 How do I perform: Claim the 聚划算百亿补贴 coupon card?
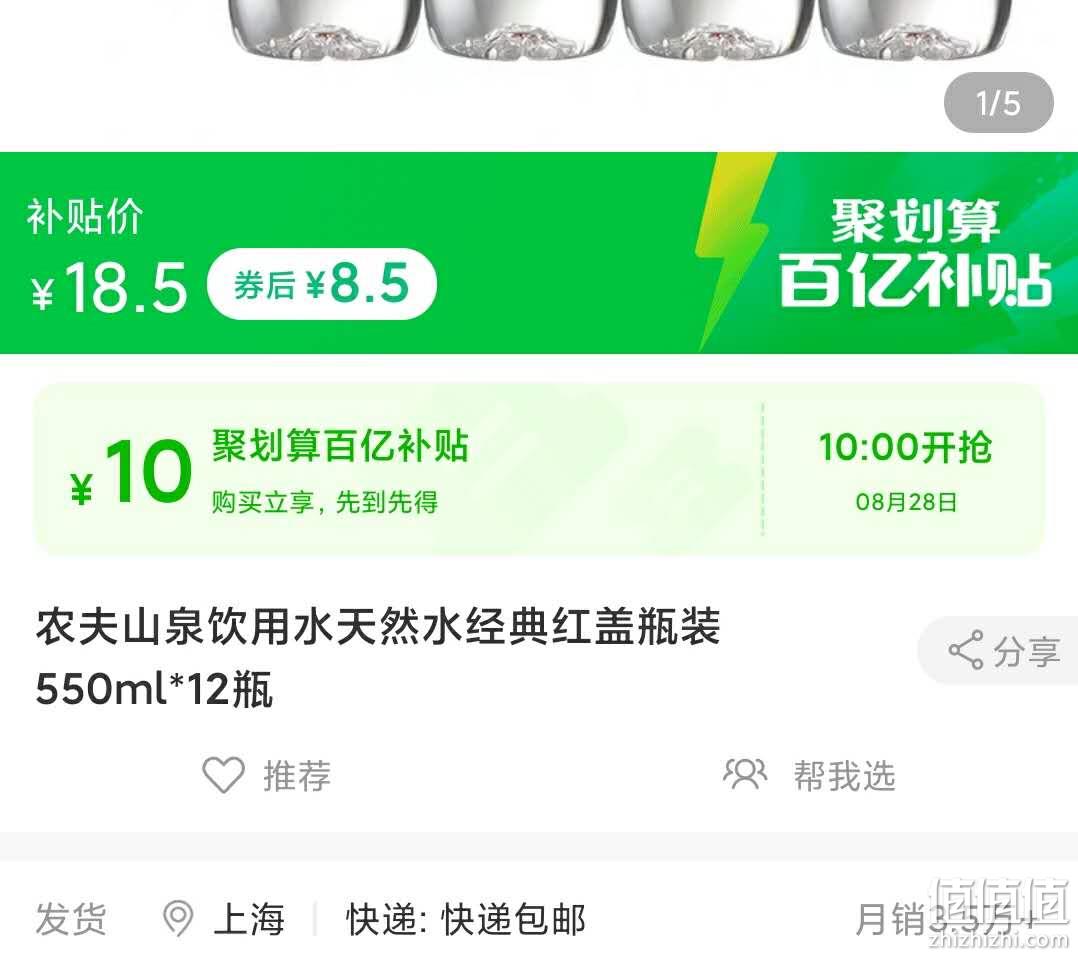pos(539,470)
